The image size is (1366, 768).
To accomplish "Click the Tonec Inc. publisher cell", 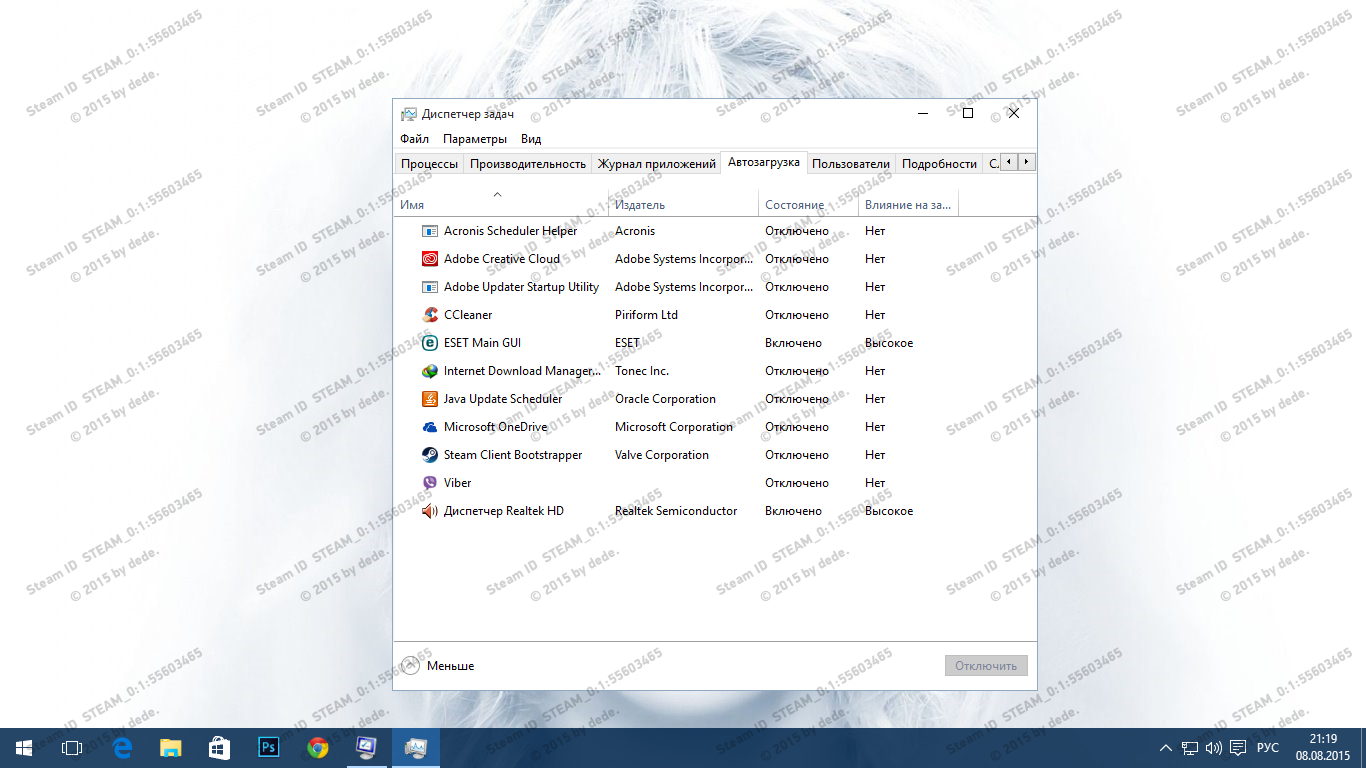I will point(642,371).
